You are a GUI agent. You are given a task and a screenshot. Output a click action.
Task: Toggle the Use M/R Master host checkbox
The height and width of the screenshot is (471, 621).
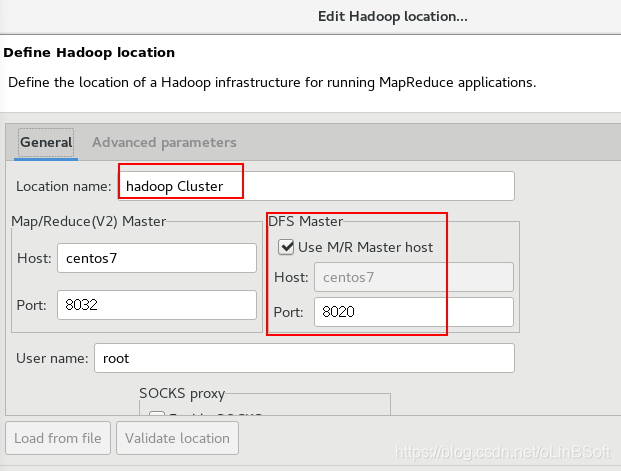286,247
